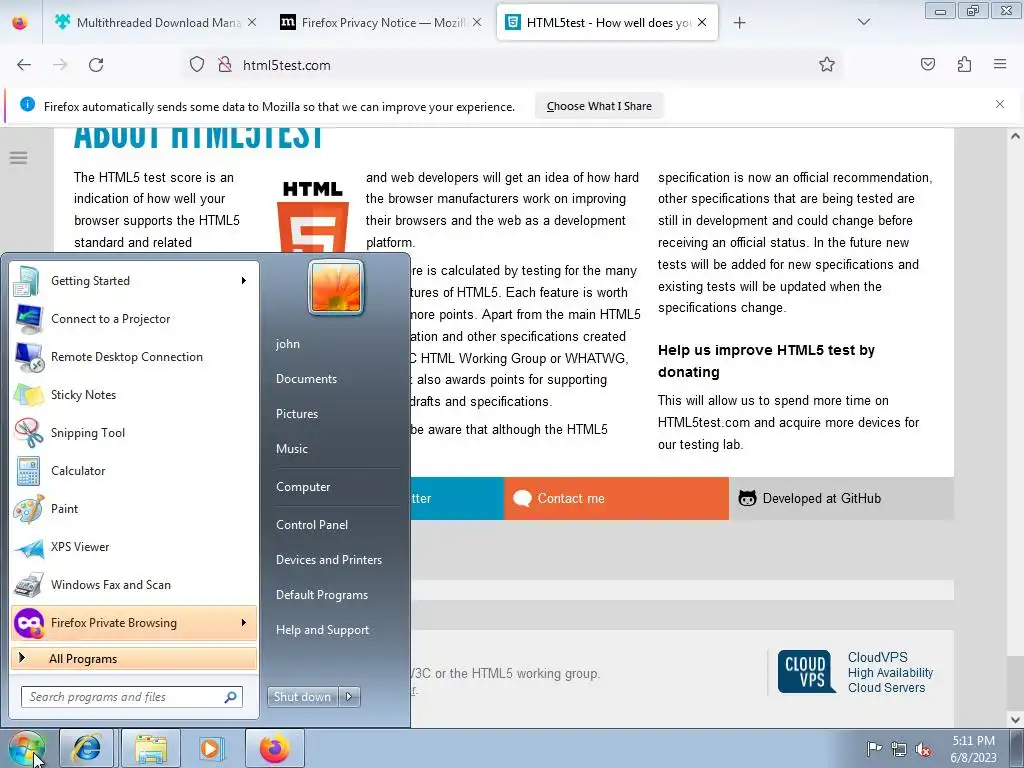This screenshot has height=768, width=1024.
Task: Open shut down options arrow
Action: [349, 697]
